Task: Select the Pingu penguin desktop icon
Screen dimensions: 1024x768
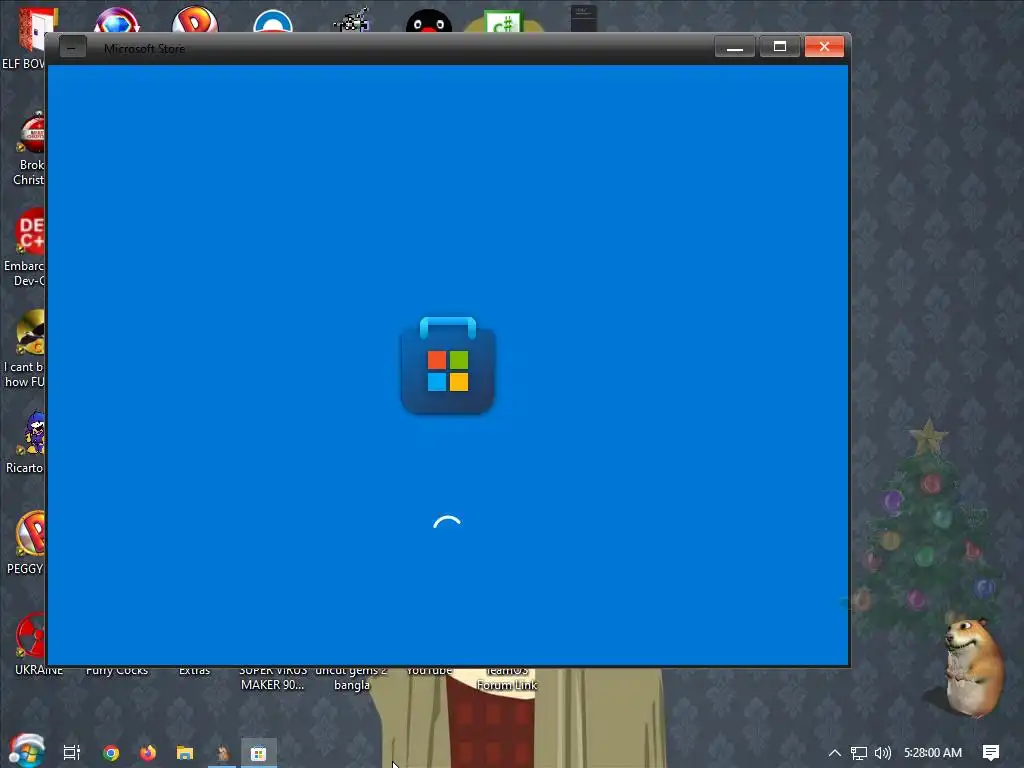Action: point(429,20)
